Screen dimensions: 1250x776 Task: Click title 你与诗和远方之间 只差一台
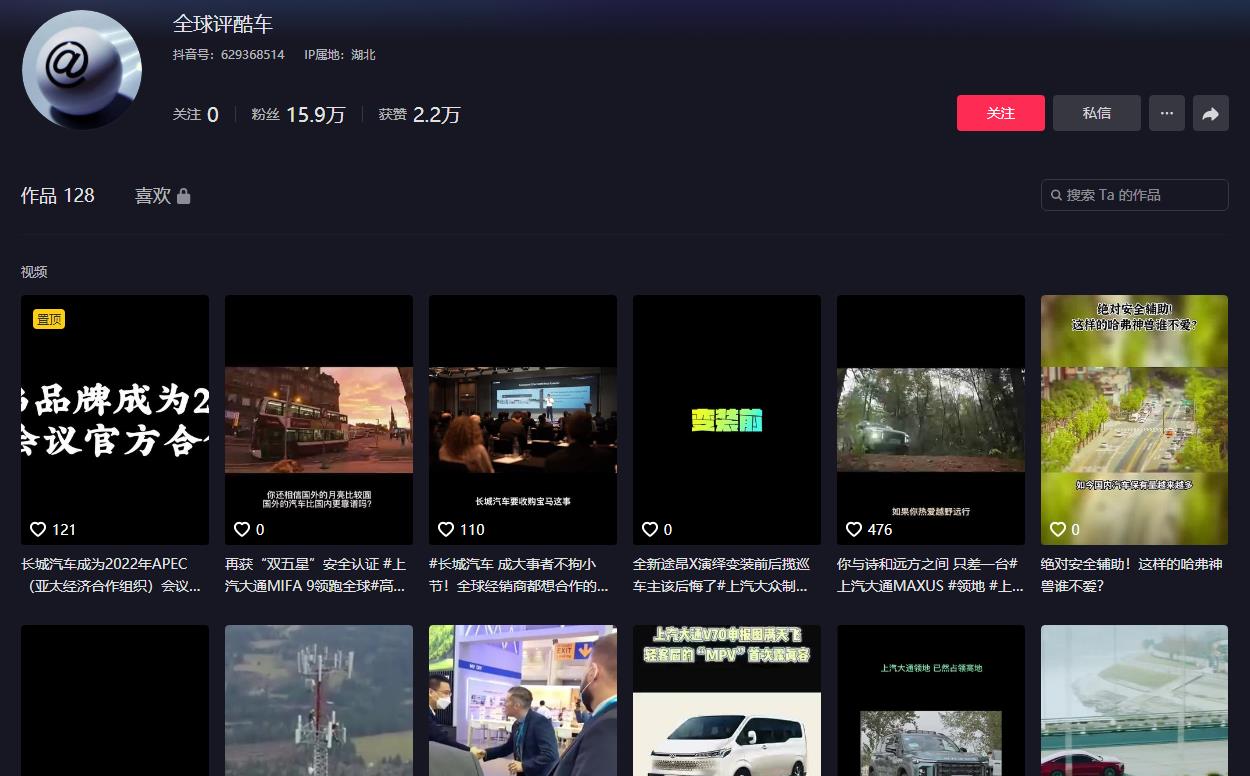[x=930, y=575]
